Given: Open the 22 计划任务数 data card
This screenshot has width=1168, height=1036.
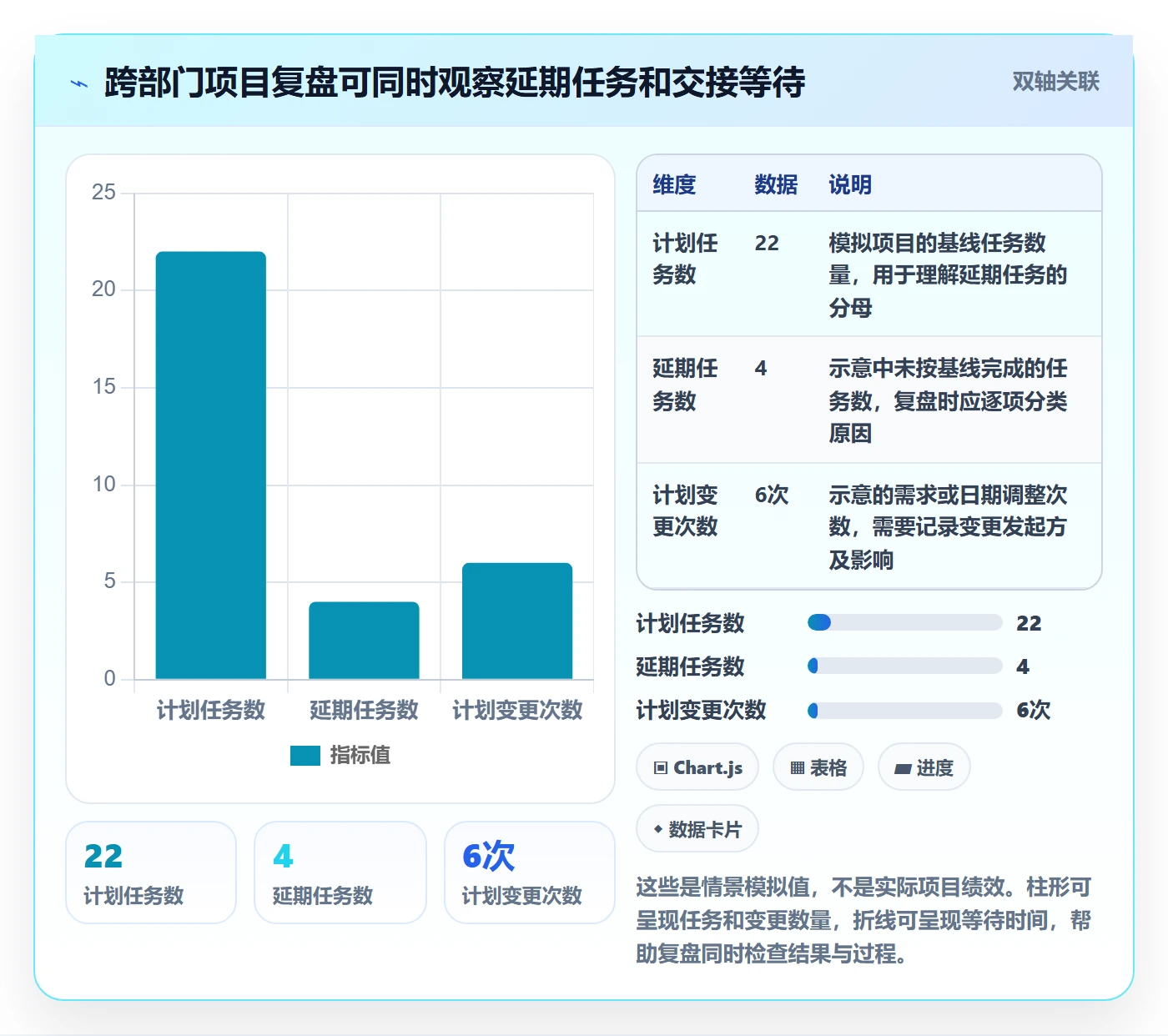Looking at the screenshot, I should (x=151, y=873).
